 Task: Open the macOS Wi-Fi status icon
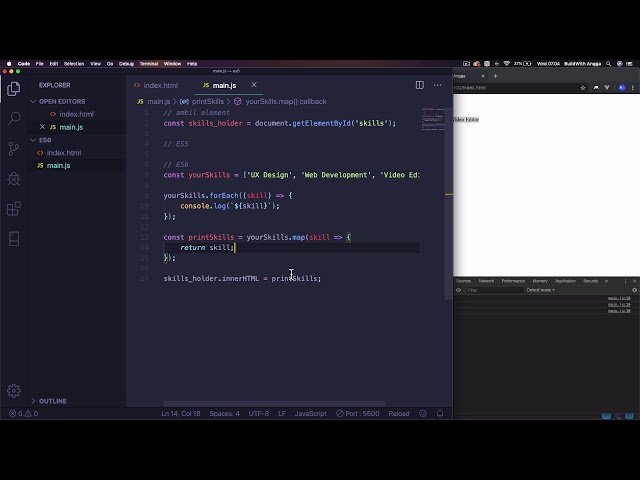[x=507, y=64]
